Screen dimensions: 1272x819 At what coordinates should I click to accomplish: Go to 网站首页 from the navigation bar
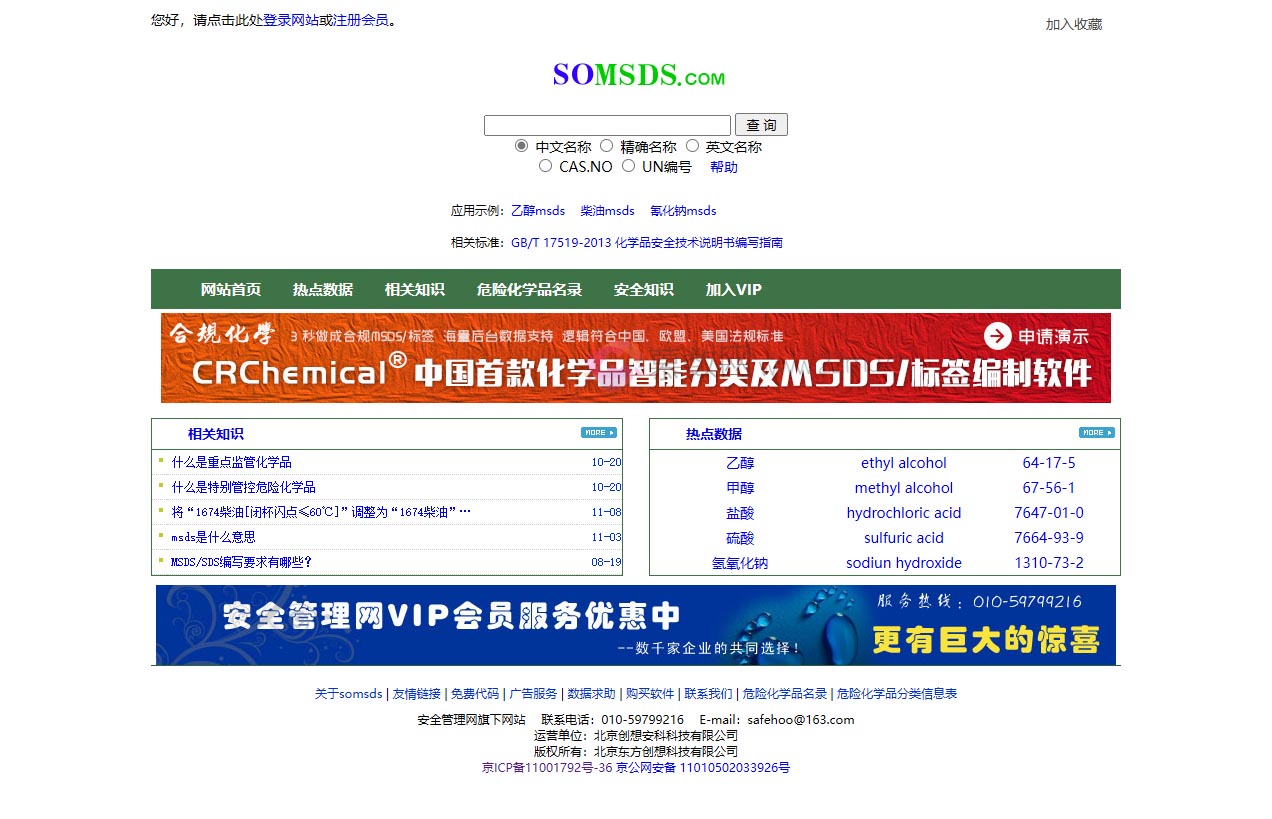click(x=229, y=289)
